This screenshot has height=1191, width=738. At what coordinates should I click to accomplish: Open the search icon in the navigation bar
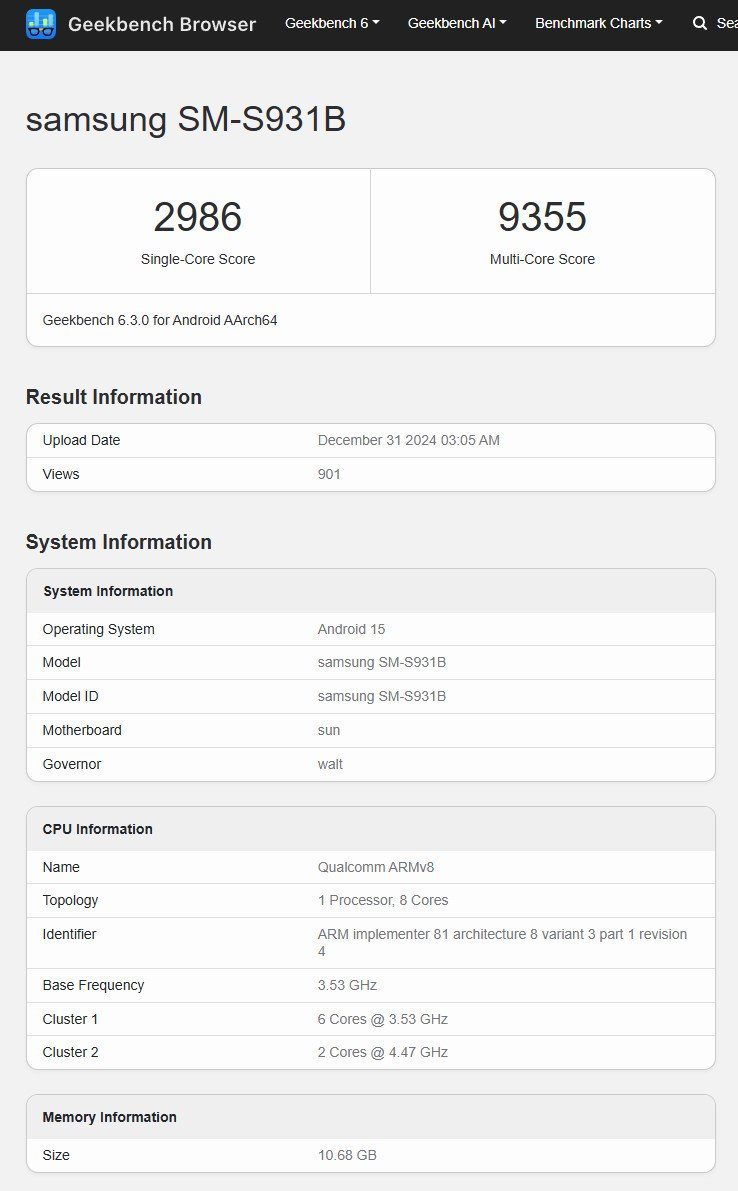[x=699, y=23]
